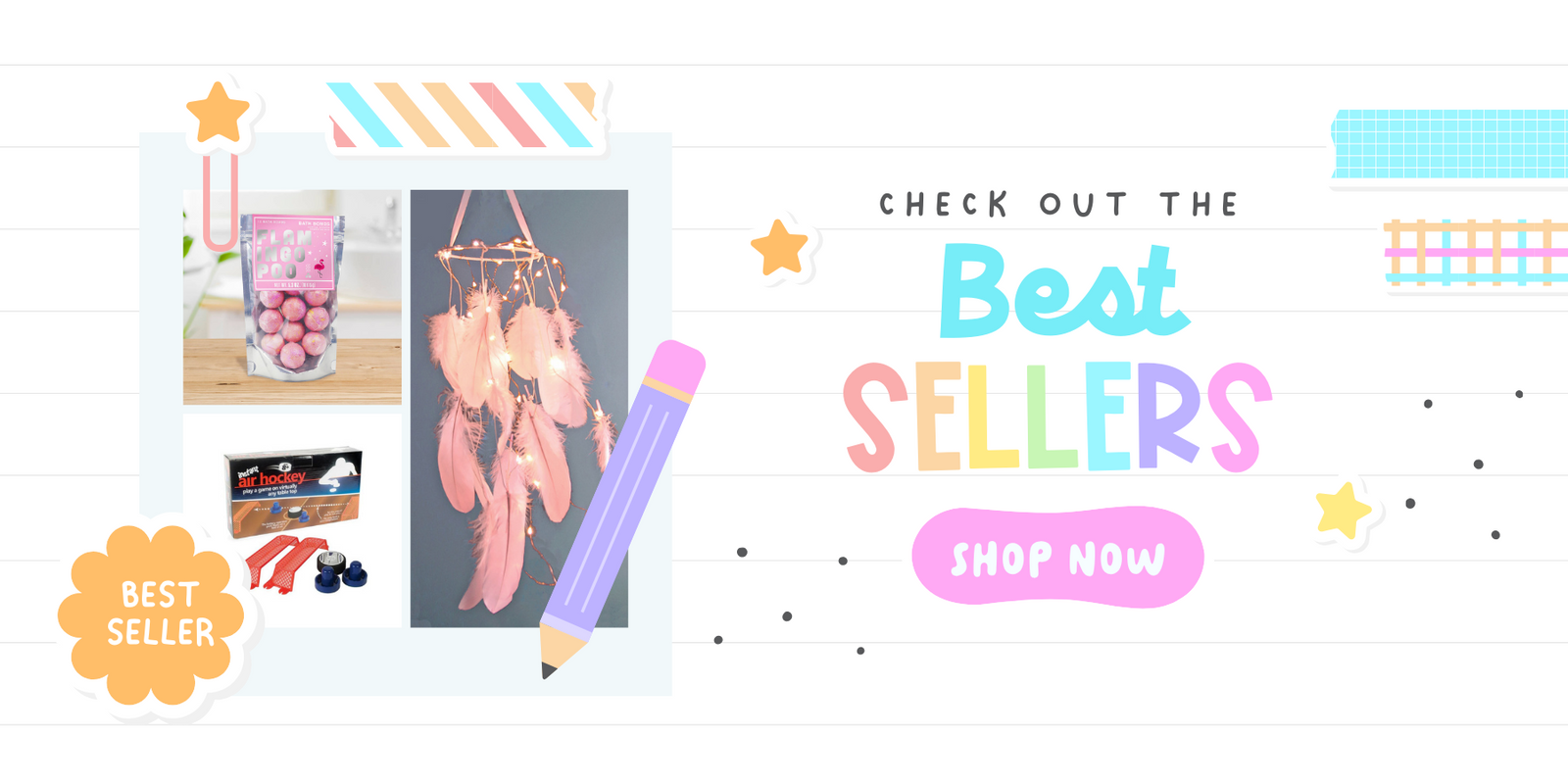Open the air hockey game product image
1568x784 pixels.
pyautogui.click(x=292, y=520)
